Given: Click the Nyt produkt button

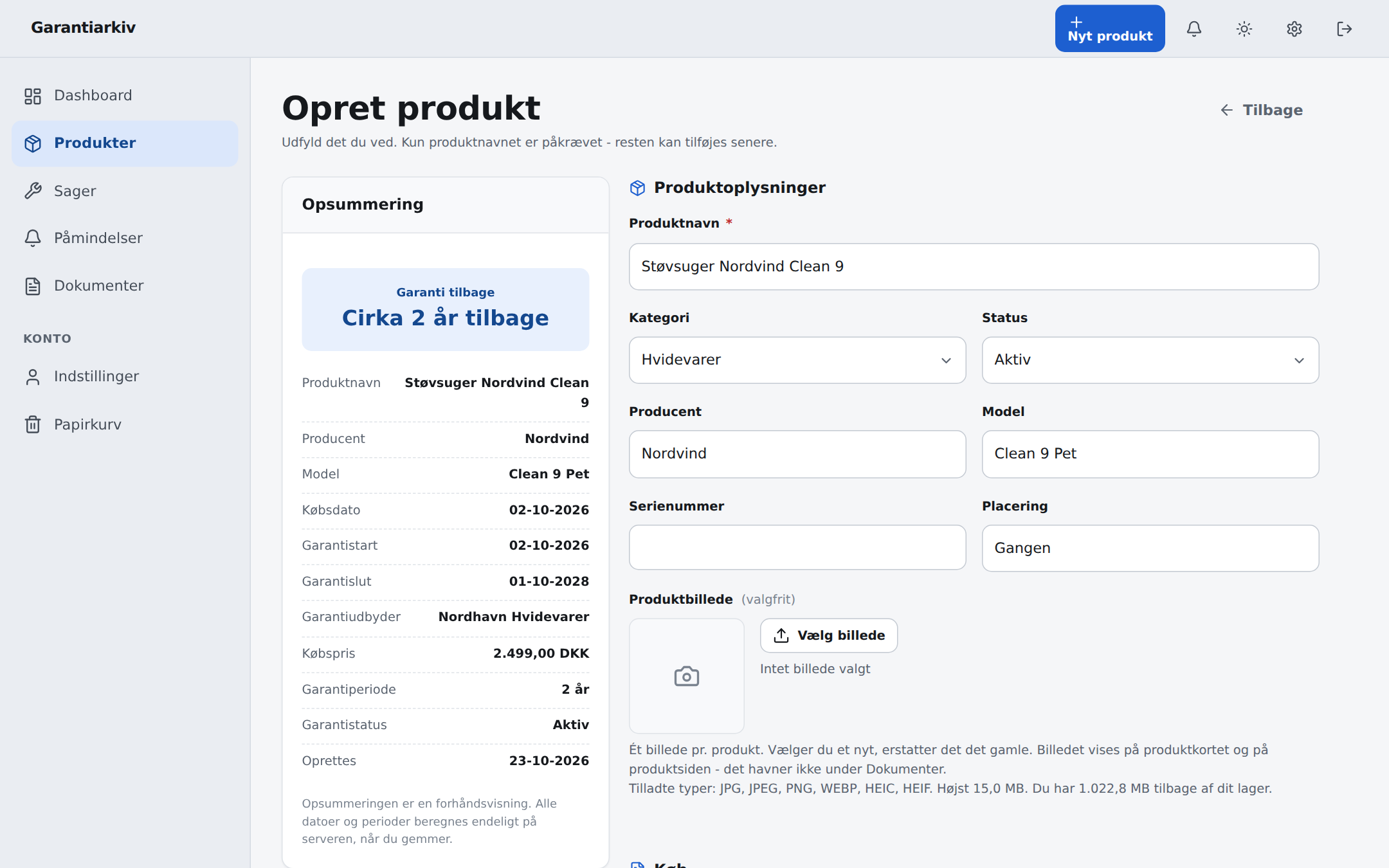Looking at the screenshot, I should (1110, 29).
